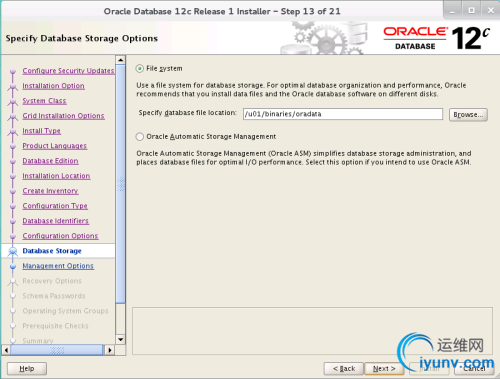Open the Installation Option step
The image size is (500, 379).
click(53, 86)
